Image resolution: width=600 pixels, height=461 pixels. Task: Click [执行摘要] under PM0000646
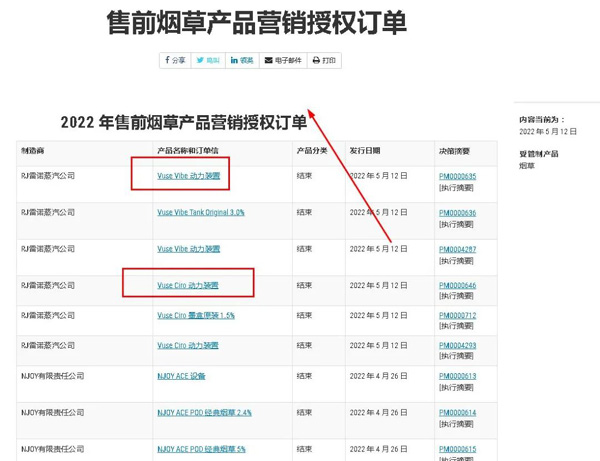[456, 296]
